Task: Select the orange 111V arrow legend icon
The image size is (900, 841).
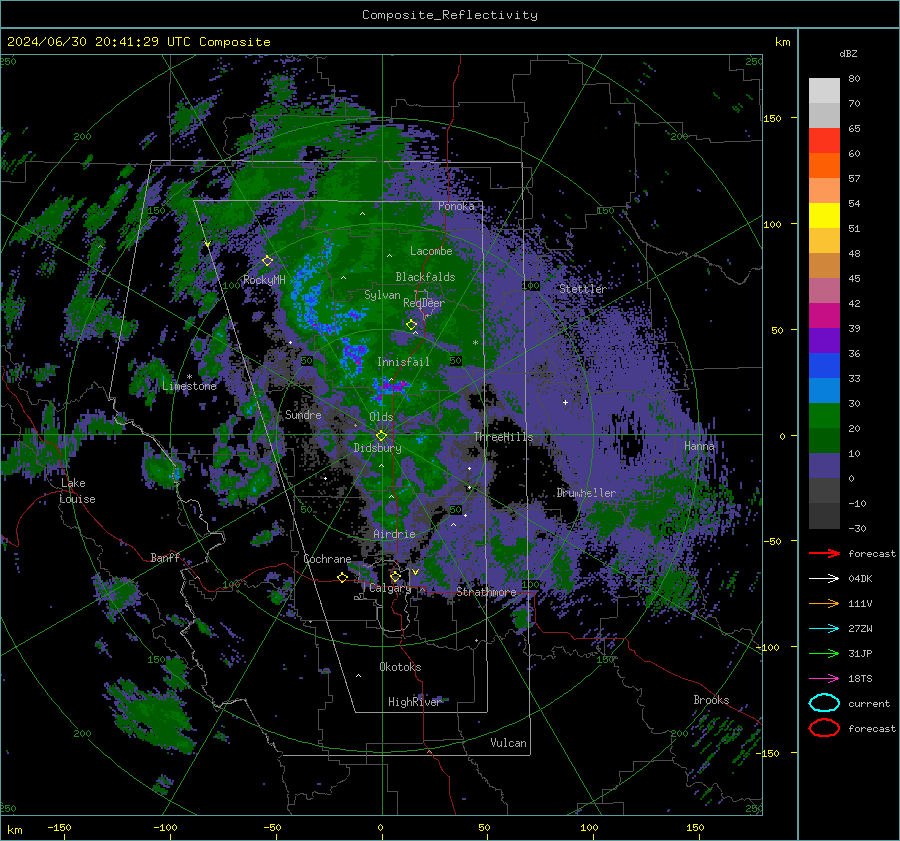Action: (824, 603)
